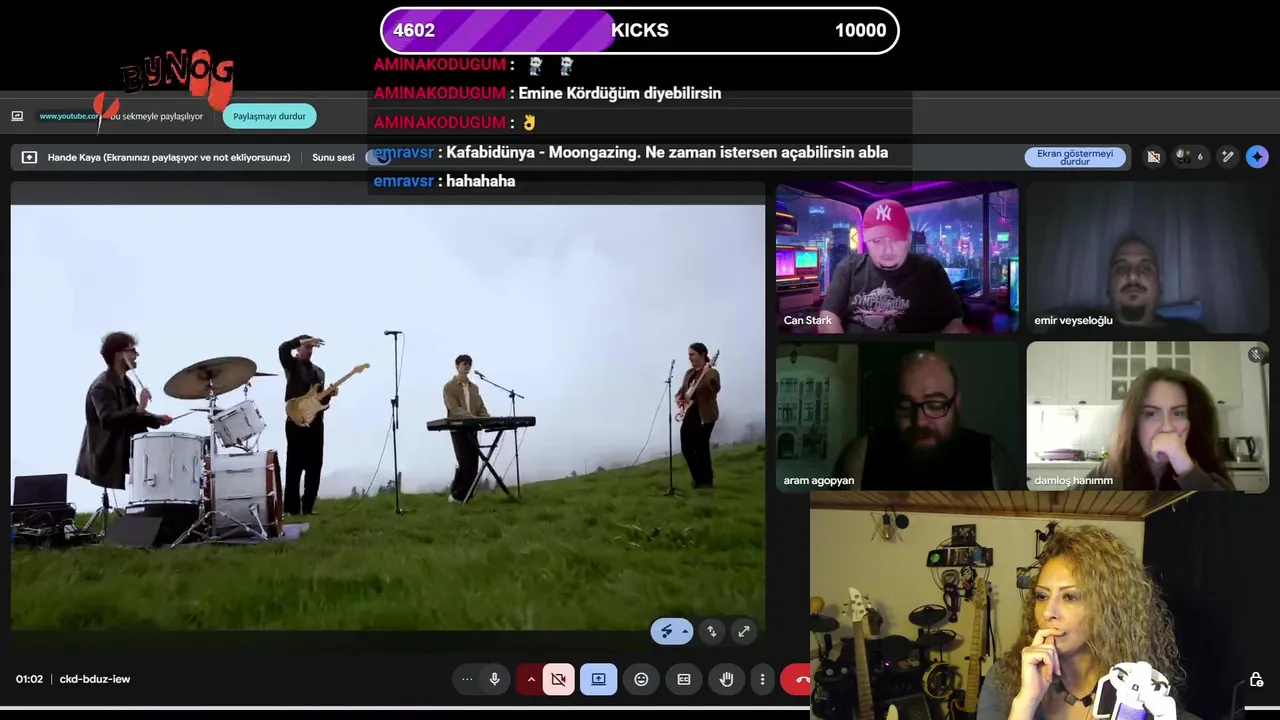Select Can Stark's video tile
The height and width of the screenshot is (720, 1280).
point(897,258)
